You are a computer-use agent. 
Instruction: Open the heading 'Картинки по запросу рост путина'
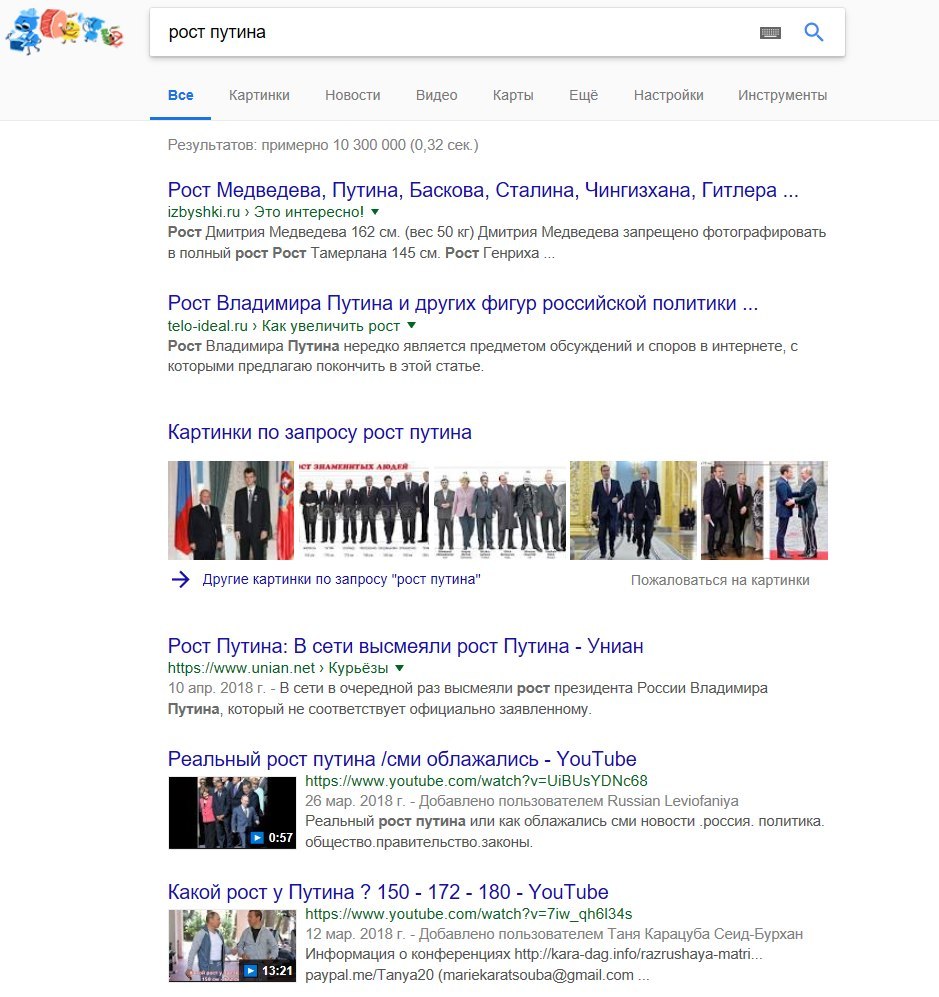point(320,432)
